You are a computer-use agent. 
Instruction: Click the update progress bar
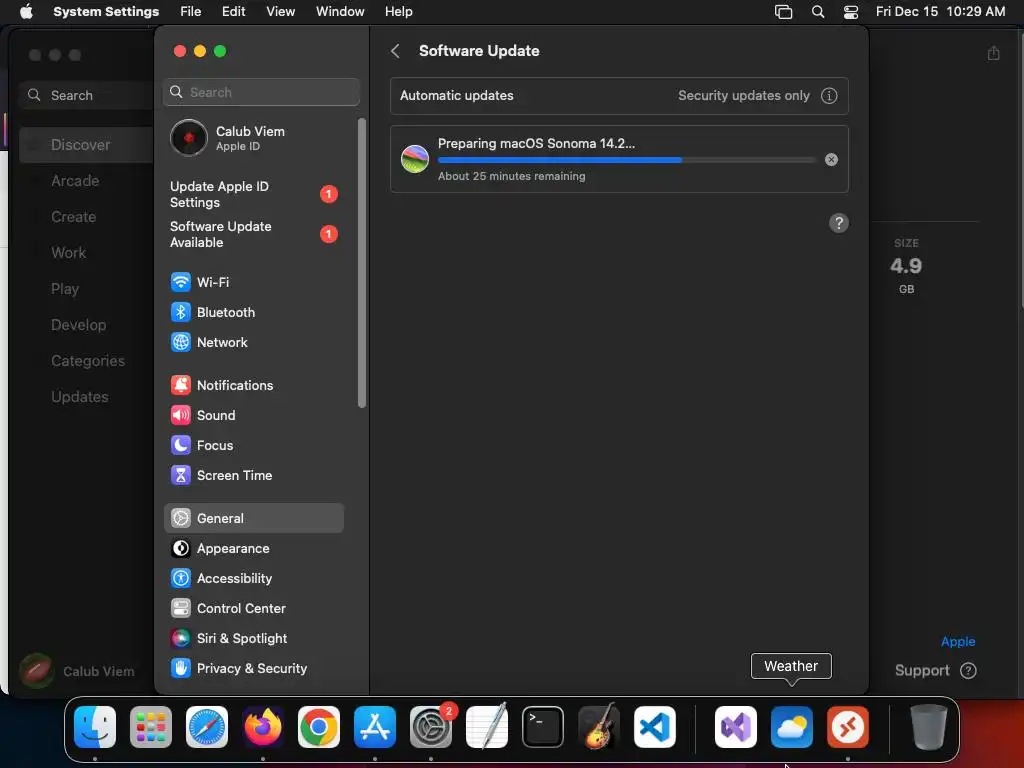pyautogui.click(x=626, y=159)
